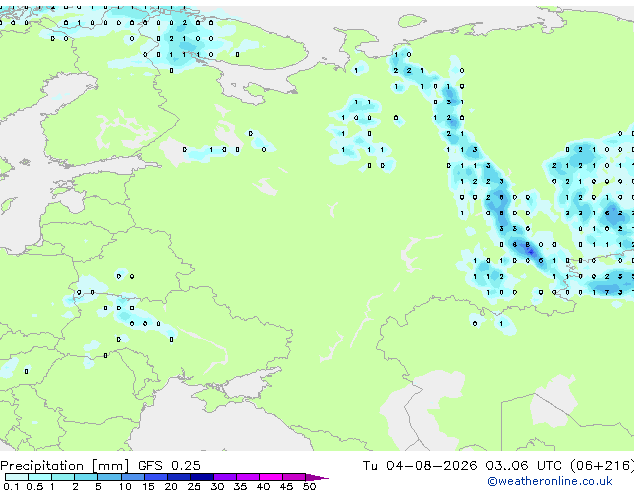Viewport: 634px width, 490px height.
Task: Click the '(06+216)' forecast run label
Action: (602, 466)
